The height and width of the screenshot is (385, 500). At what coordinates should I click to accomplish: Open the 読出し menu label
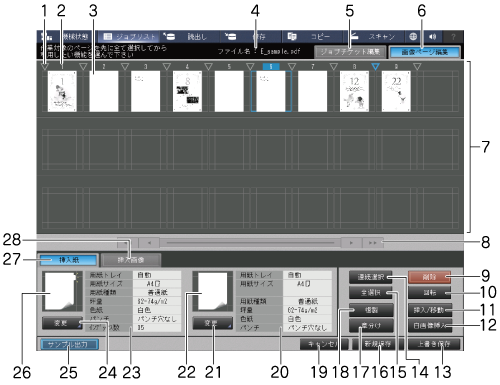pyautogui.click(x=197, y=37)
